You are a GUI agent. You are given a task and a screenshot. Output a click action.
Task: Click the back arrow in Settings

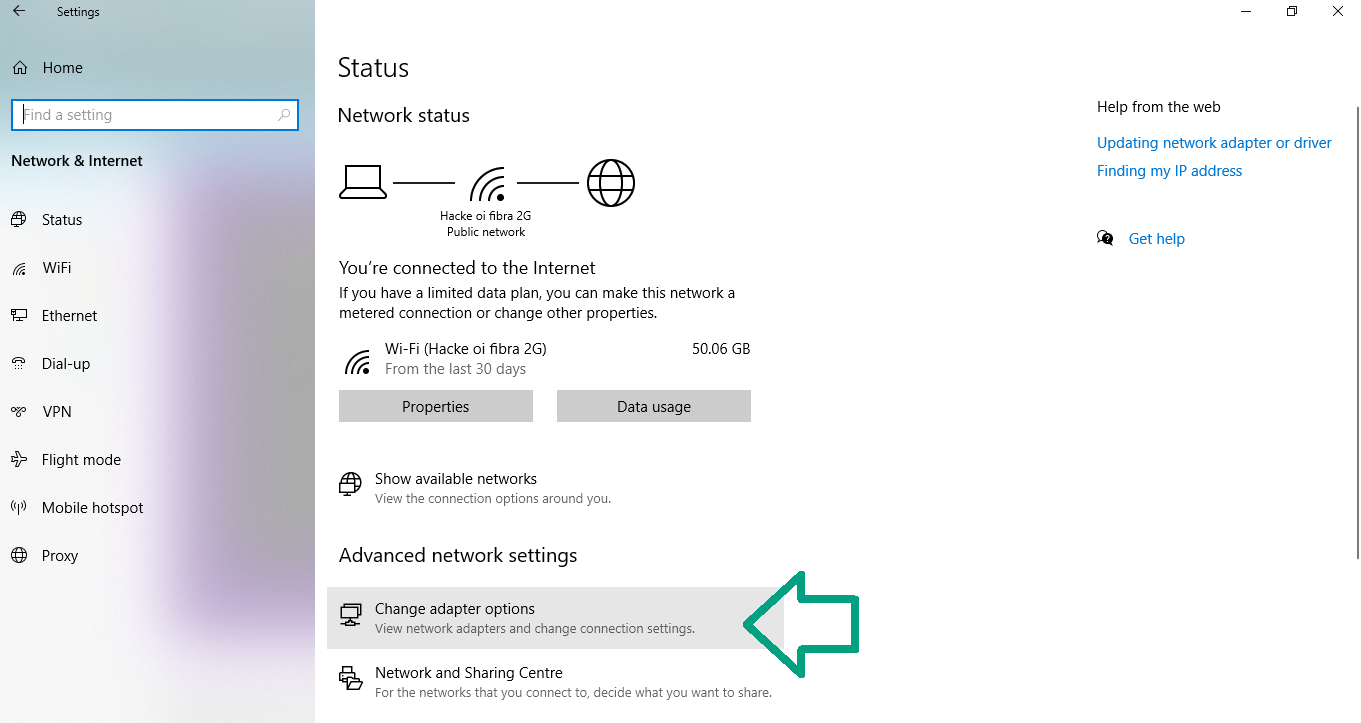[x=19, y=12]
